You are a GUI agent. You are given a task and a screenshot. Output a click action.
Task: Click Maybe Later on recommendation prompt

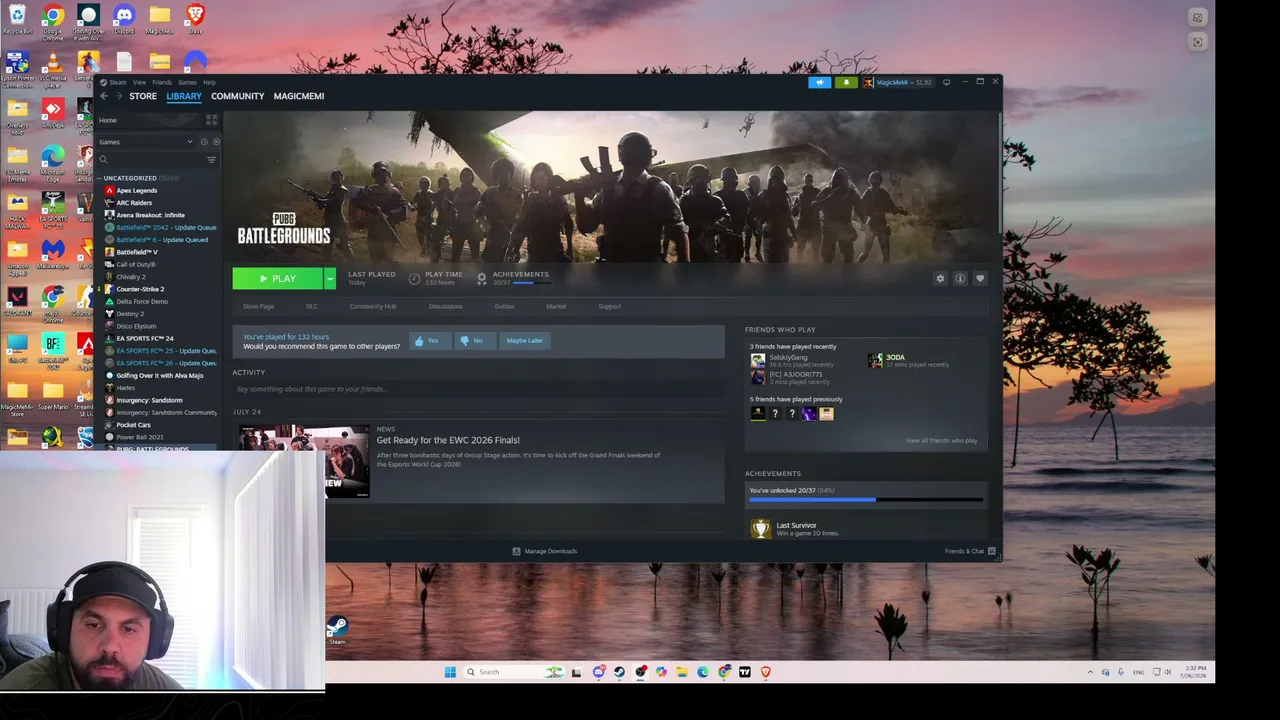[524, 341]
